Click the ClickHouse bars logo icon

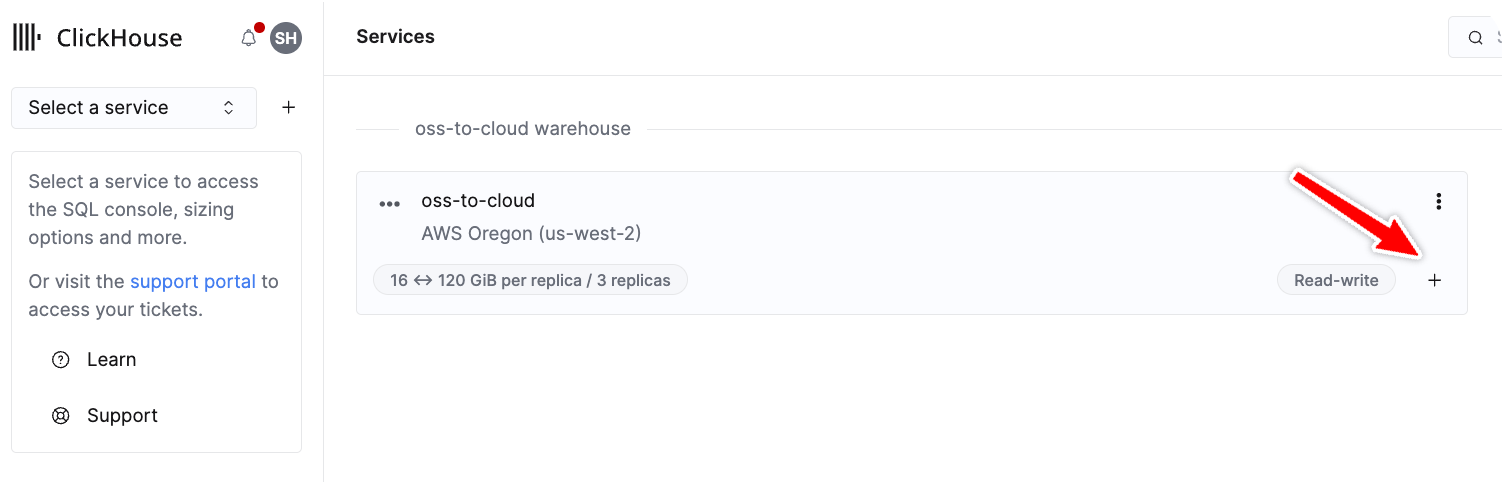(27, 39)
